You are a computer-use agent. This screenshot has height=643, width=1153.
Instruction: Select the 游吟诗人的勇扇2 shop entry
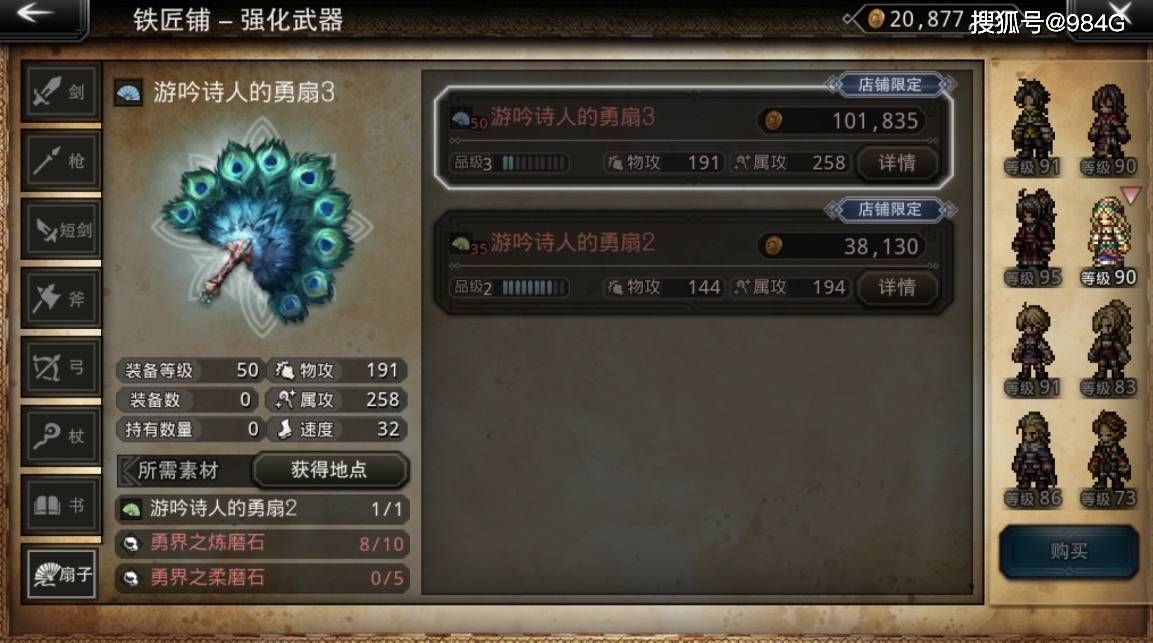click(x=693, y=263)
